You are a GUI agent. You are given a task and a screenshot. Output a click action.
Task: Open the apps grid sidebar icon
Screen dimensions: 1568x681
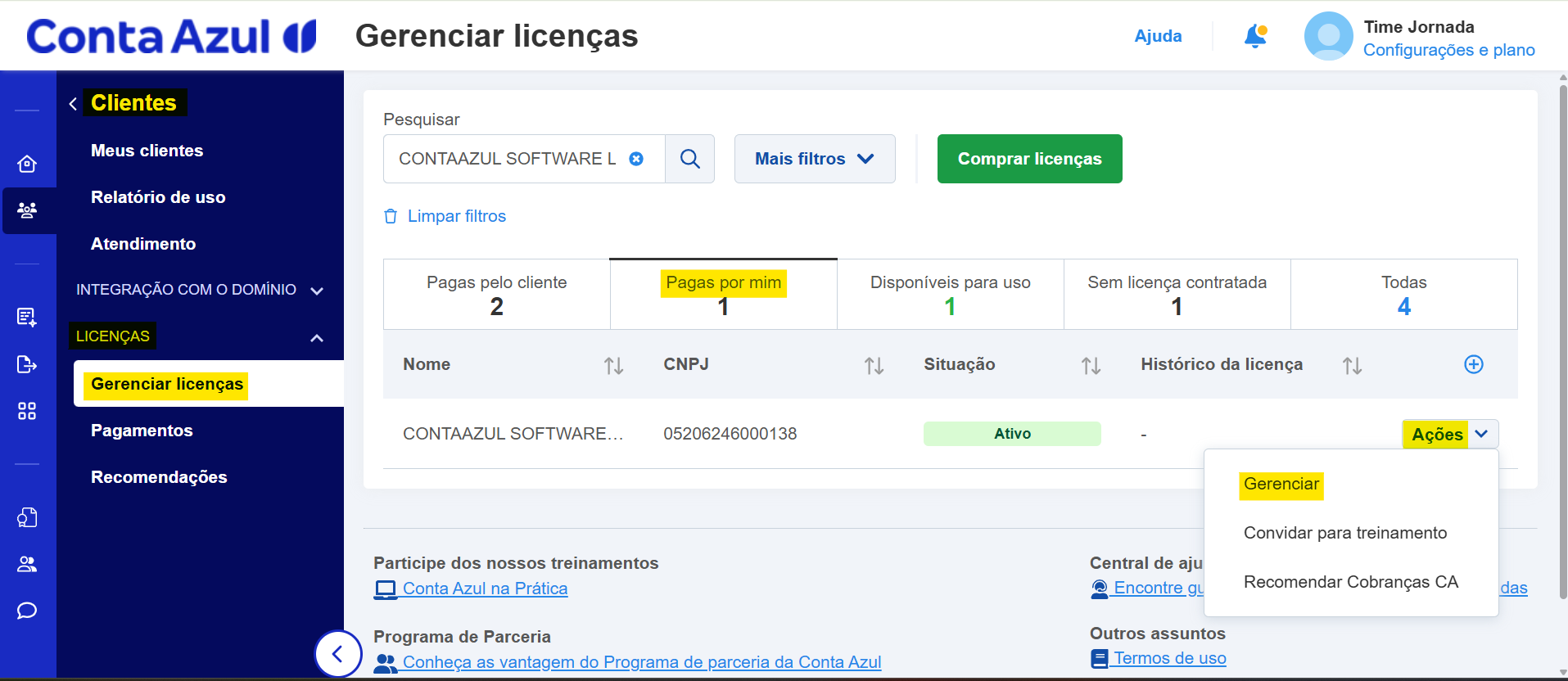[27, 411]
